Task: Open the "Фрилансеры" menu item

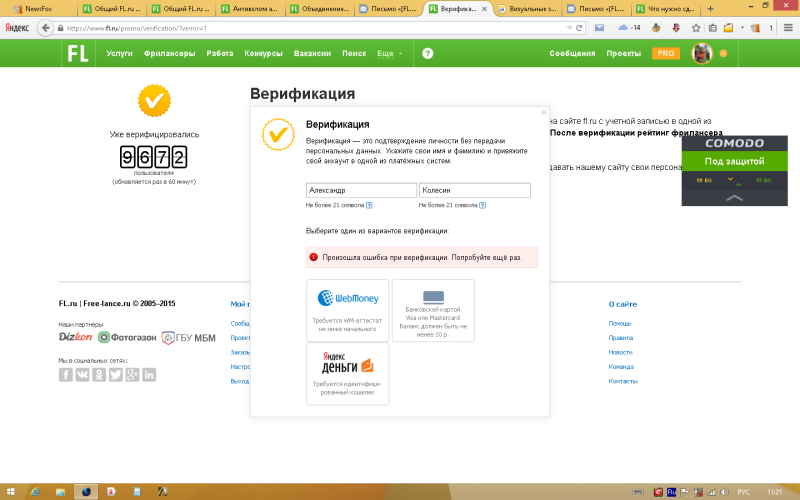Action: tap(169, 53)
